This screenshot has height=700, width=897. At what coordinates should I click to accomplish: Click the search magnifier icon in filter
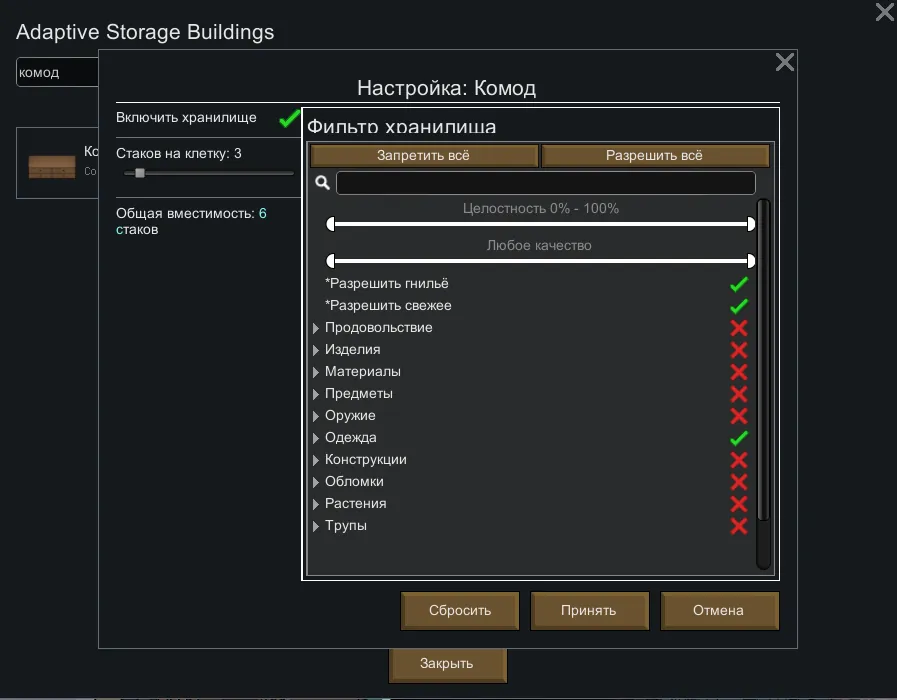(x=323, y=183)
